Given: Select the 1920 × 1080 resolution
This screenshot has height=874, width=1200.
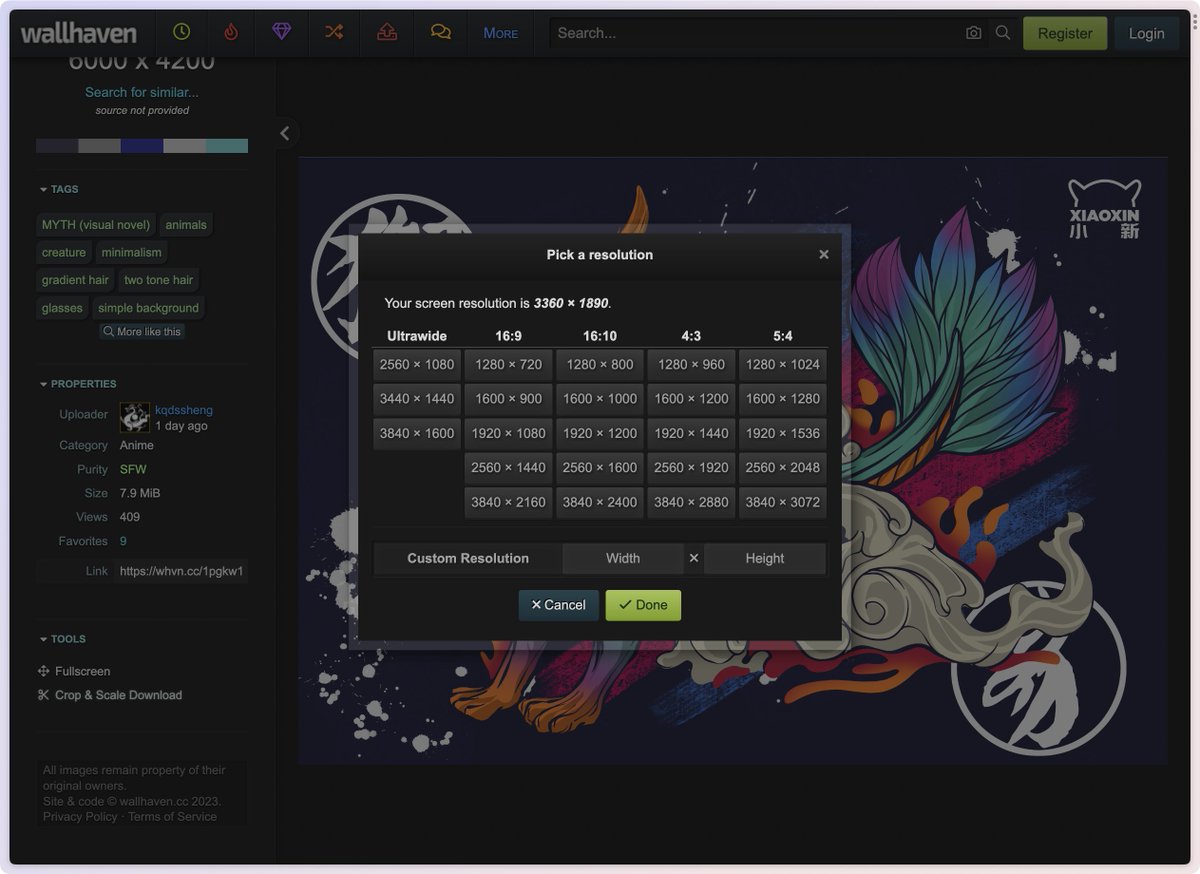Looking at the screenshot, I should (x=508, y=433).
